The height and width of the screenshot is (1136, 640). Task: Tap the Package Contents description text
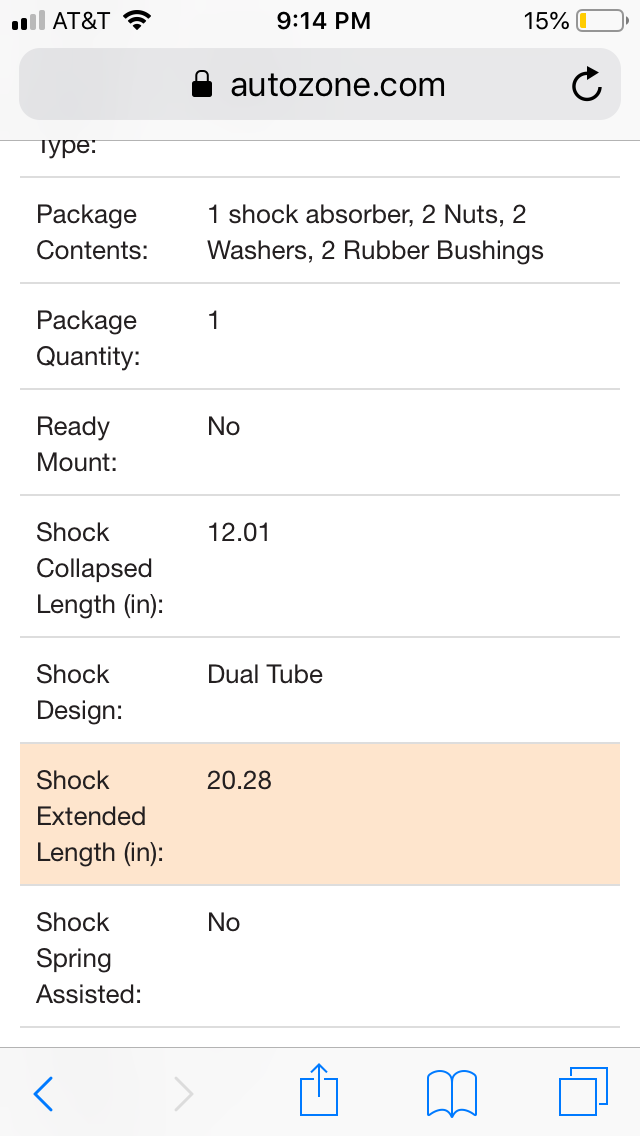click(375, 233)
